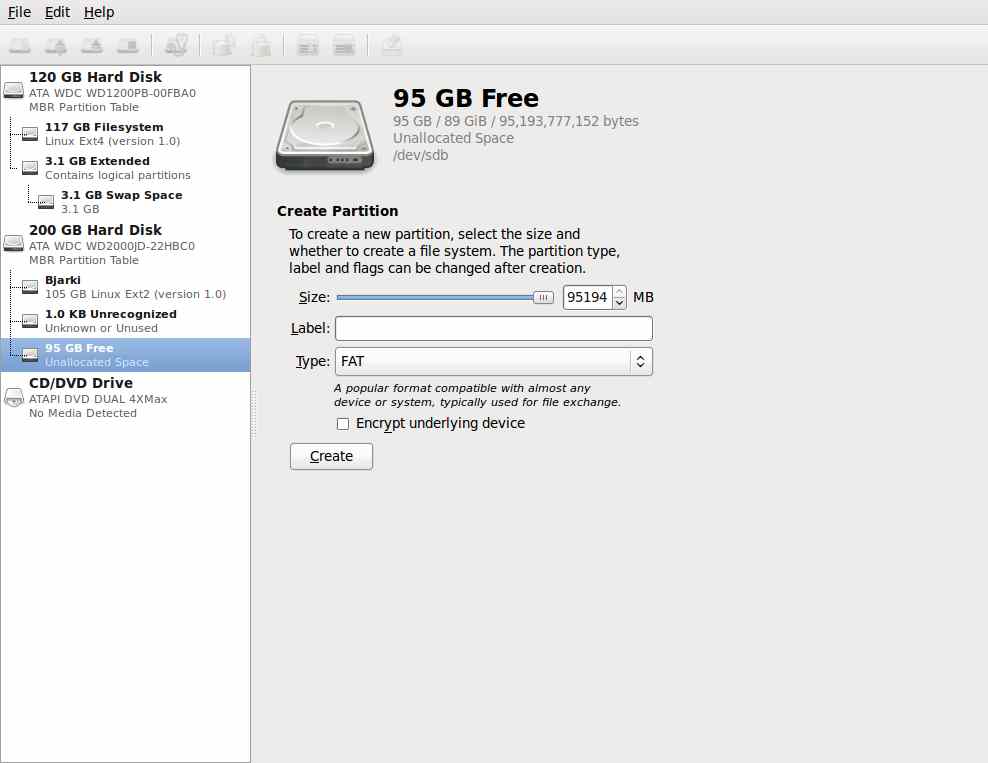Click the 200 GB Hard Disk drive icon
Viewport: 988px width, 763px height.
coord(14,244)
